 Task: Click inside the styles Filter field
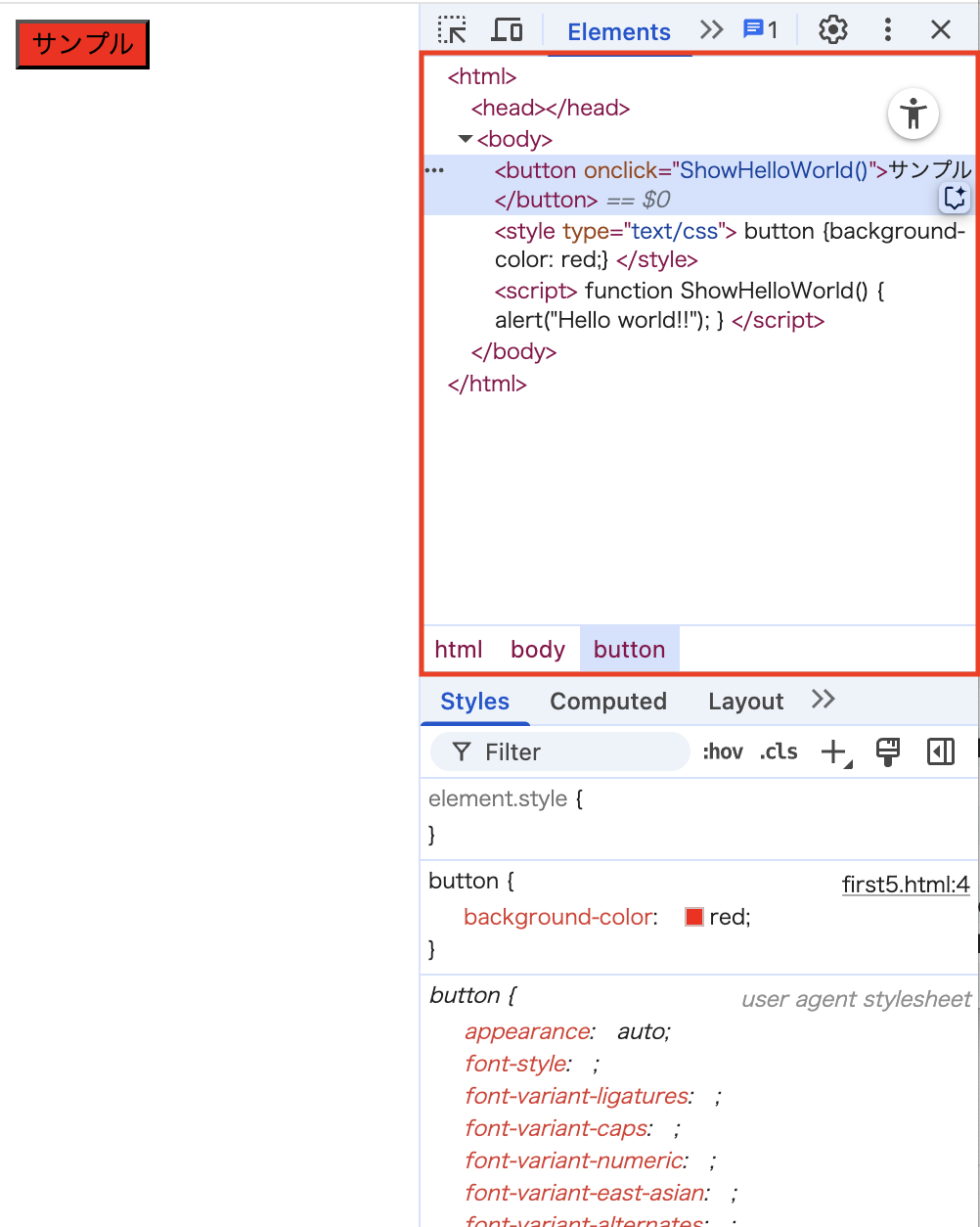point(557,751)
